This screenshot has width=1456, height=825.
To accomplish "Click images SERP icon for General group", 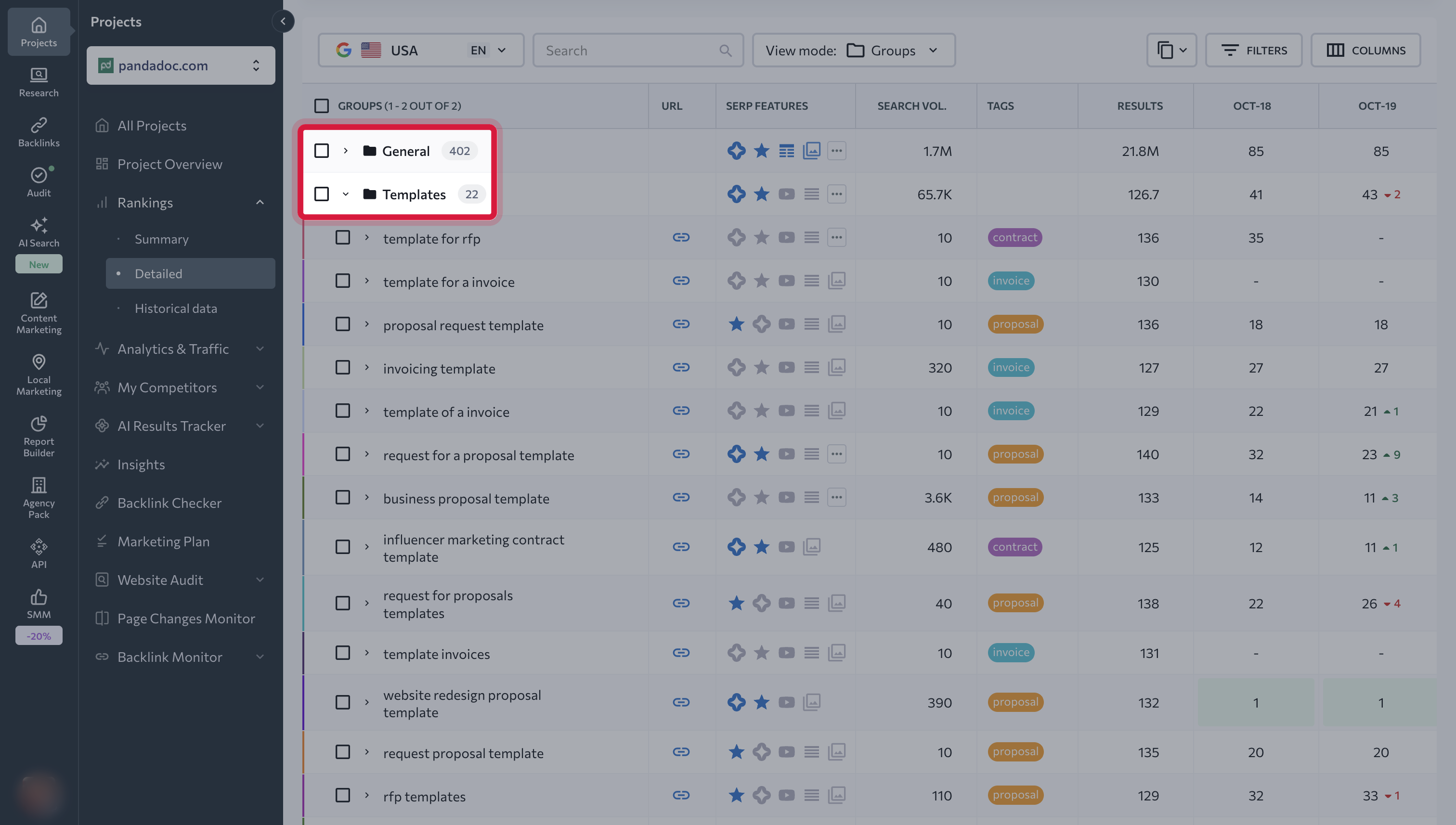I will pos(812,151).
